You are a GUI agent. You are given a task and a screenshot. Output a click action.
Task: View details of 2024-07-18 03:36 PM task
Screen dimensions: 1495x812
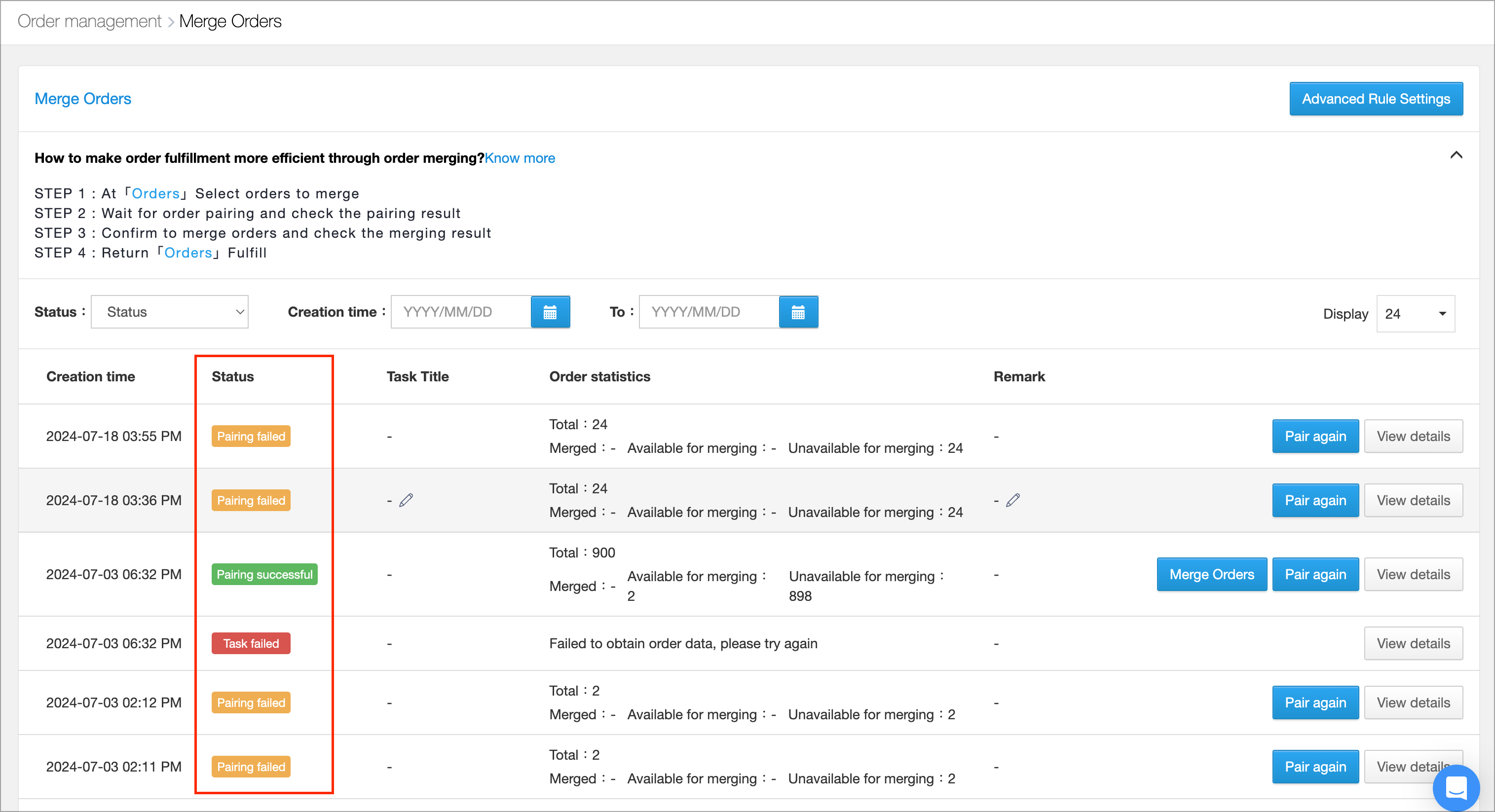(1413, 500)
